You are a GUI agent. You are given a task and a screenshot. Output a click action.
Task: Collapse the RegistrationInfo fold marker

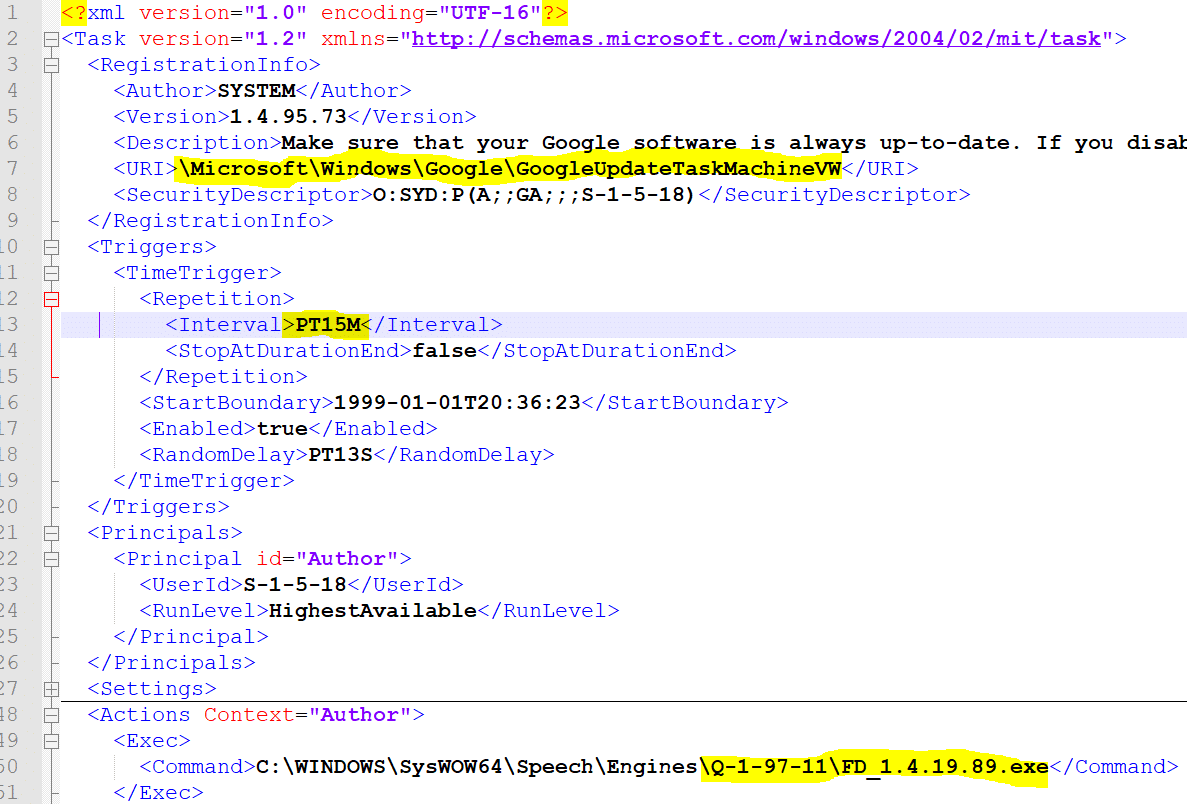pos(51,66)
